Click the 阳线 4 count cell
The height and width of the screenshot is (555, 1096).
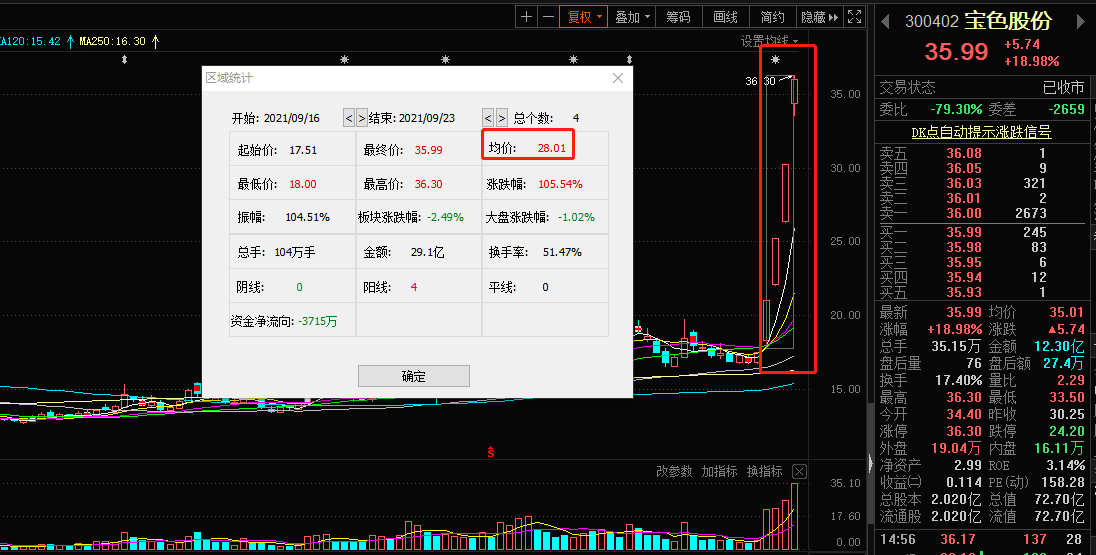click(x=419, y=287)
